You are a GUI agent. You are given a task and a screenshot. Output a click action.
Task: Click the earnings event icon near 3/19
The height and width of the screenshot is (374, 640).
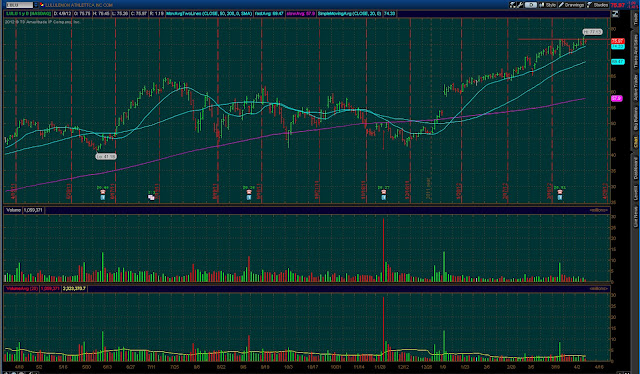pyautogui.click(x=560, y=192)
